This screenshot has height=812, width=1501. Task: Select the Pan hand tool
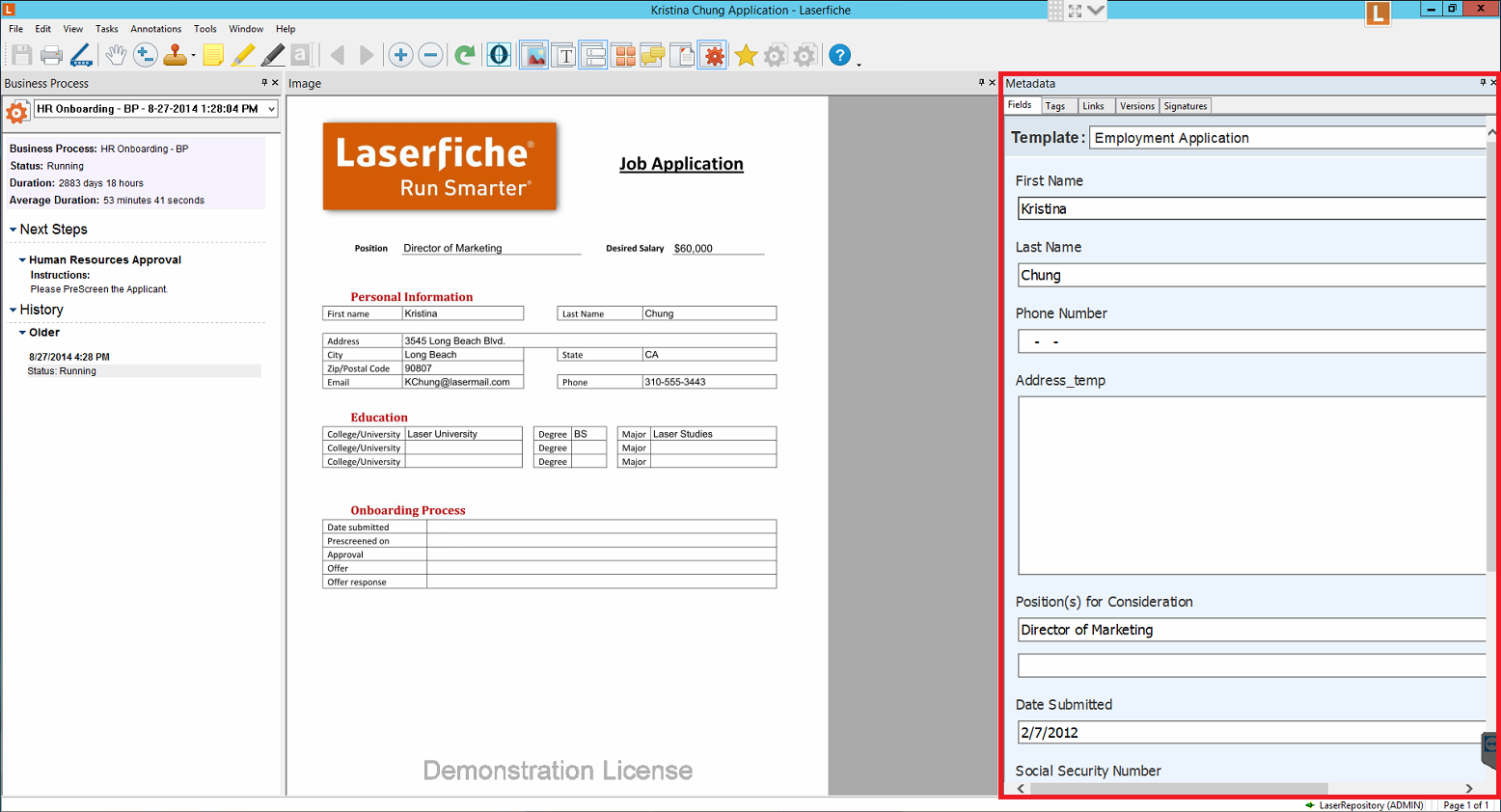[116, 55]
